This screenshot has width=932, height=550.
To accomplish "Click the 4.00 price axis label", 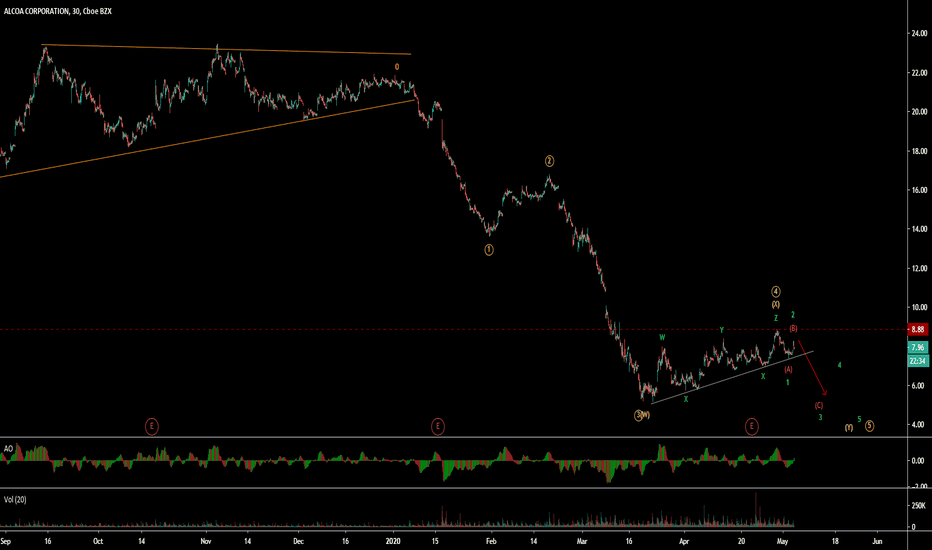I will coord(919,425).
